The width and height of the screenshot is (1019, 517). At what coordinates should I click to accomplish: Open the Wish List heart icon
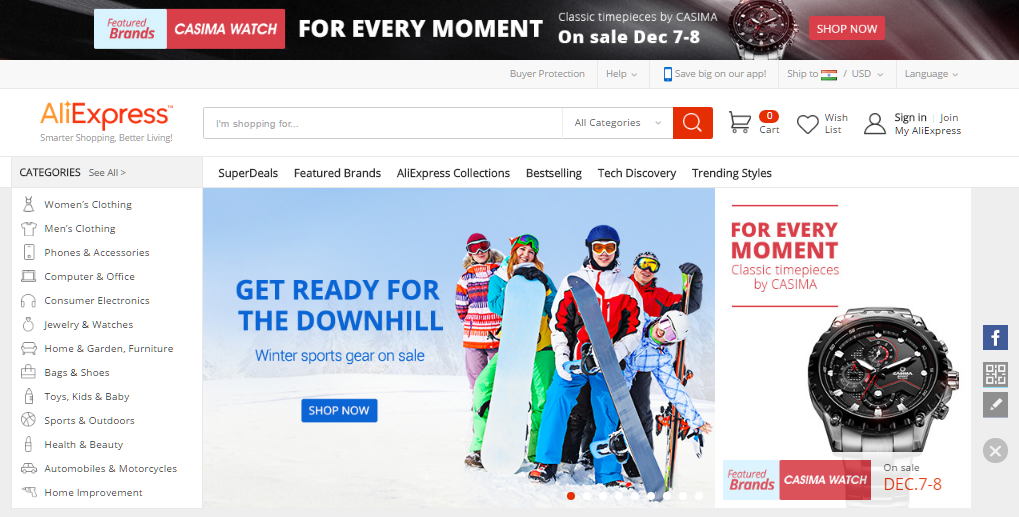808,124
